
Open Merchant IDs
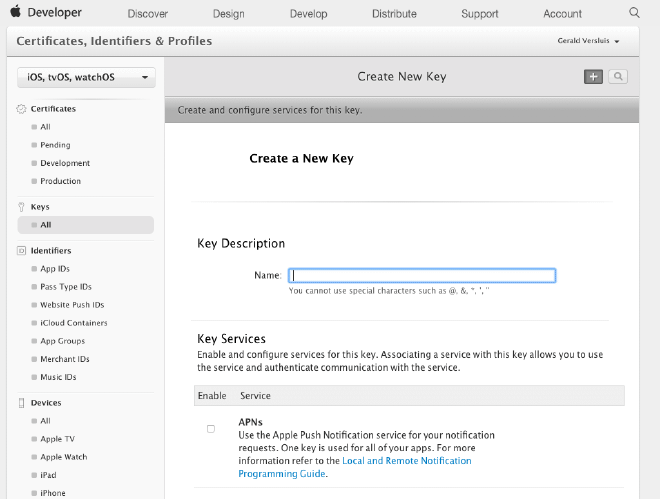[x=65, y=359]
